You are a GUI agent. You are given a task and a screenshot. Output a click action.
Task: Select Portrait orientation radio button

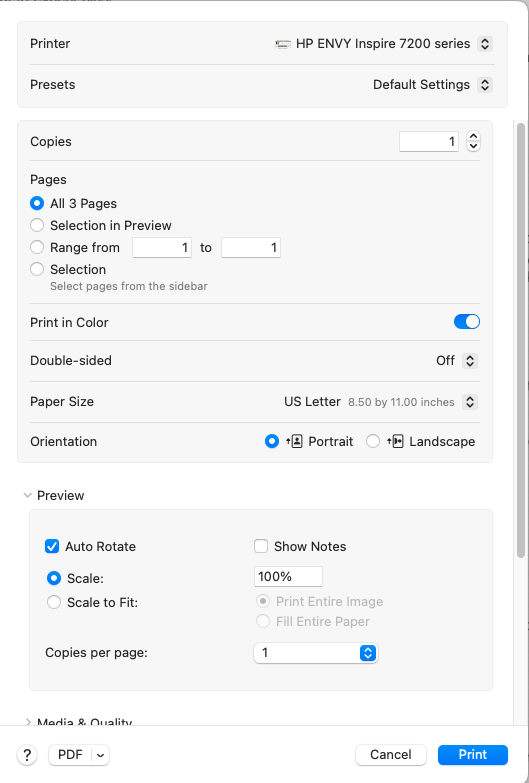point(272,441)
